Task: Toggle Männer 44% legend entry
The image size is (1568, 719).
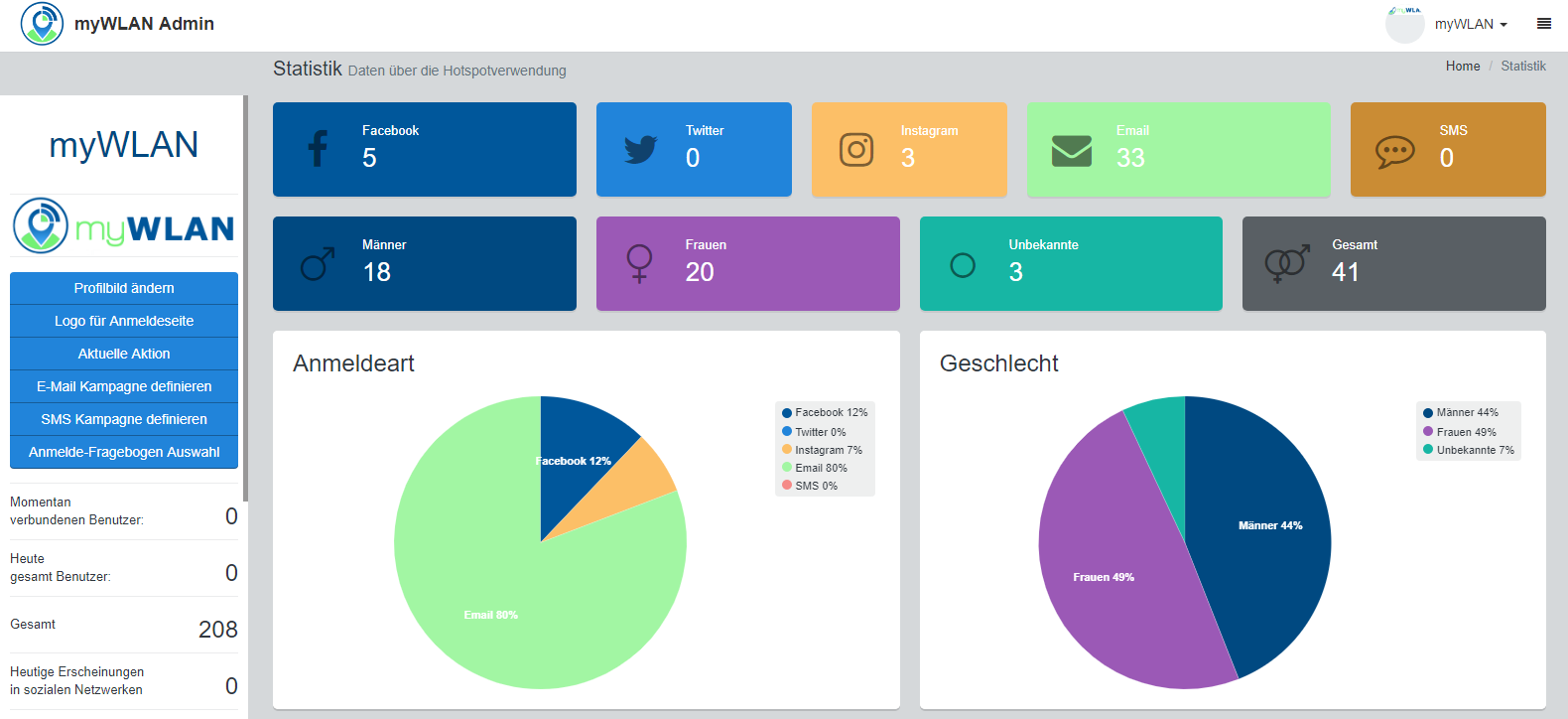Action: pos(1461,412)
